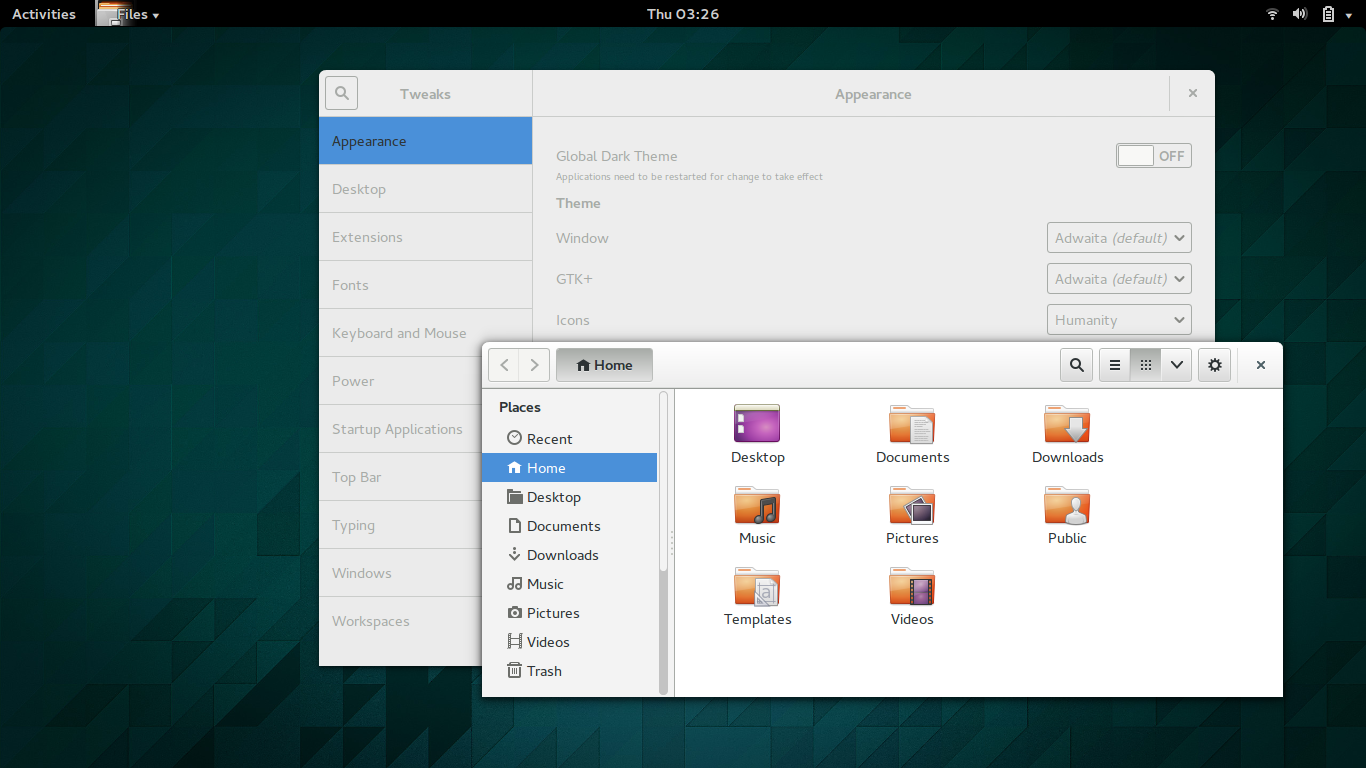
Task: Select the Recent place in Files sidebar
Action: click(549, 438)
